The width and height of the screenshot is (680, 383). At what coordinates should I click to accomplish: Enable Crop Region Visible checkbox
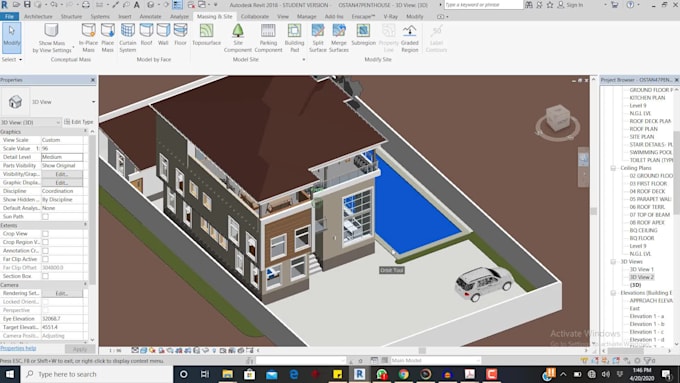click(45, 242)
